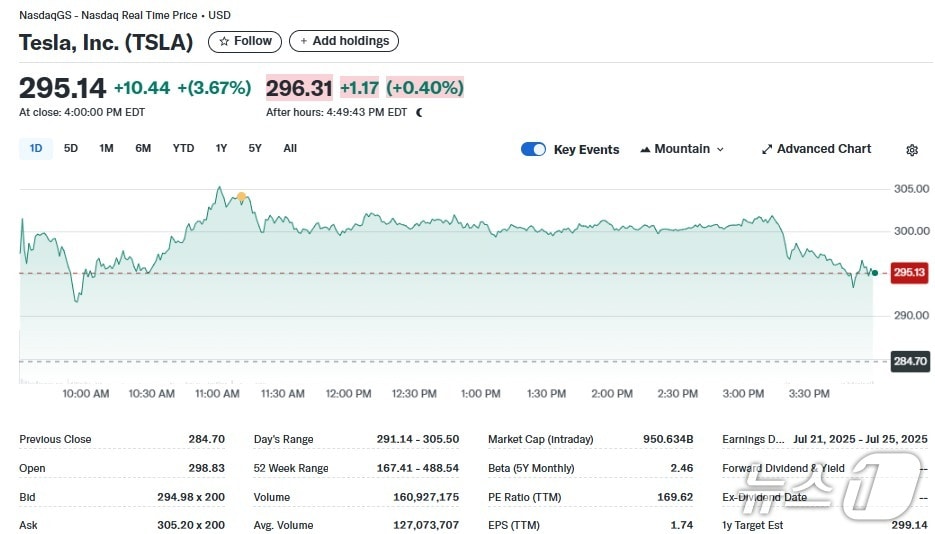Image resolution: width=935 pixels, height=534 pixels.
Task: Switch chart to 6M range
Action: pos(143,148)
